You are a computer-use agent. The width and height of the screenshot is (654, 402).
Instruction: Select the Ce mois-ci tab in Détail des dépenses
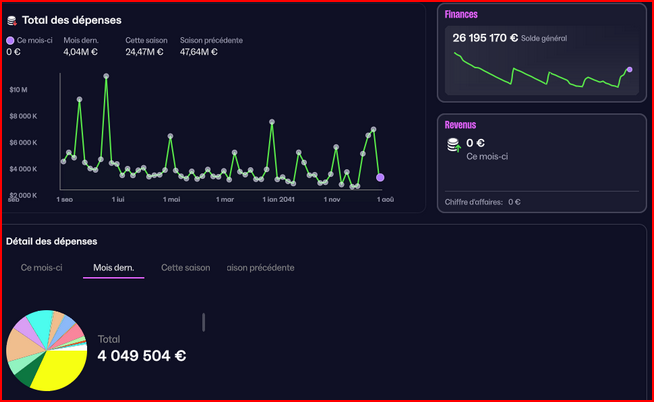[42, 268]
